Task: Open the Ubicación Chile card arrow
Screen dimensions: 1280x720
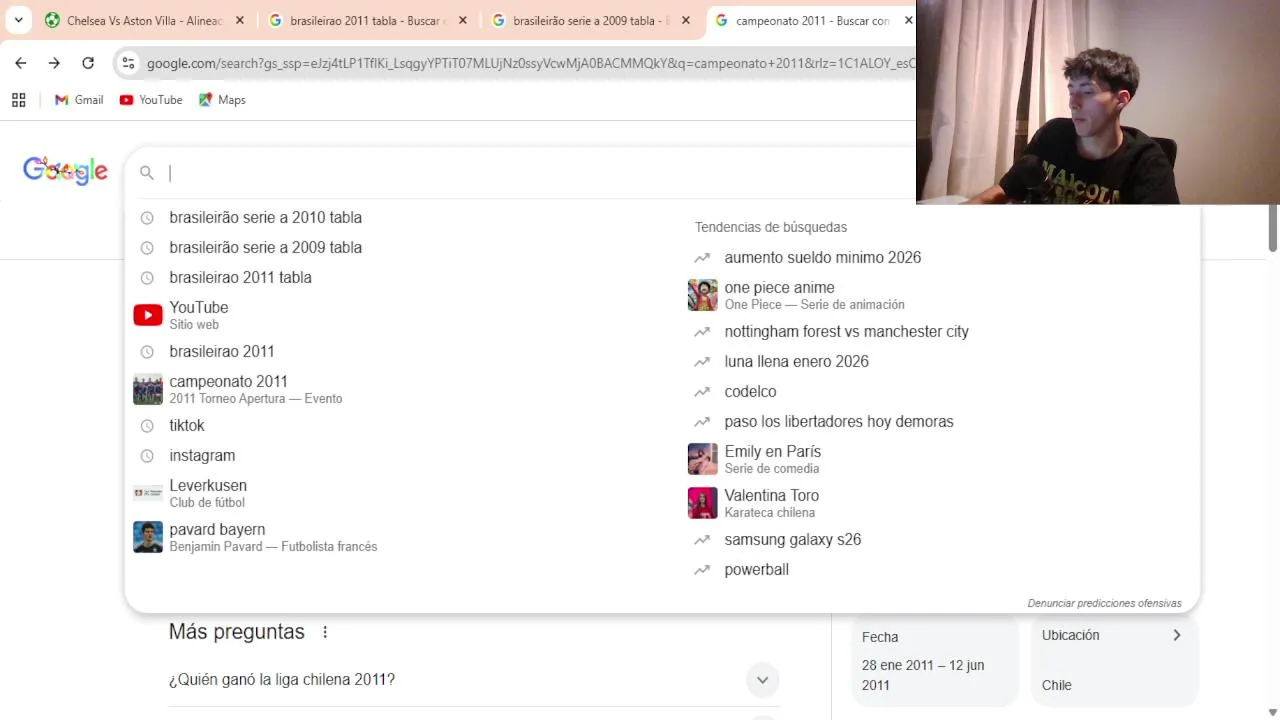Action: click(1177, 635)
